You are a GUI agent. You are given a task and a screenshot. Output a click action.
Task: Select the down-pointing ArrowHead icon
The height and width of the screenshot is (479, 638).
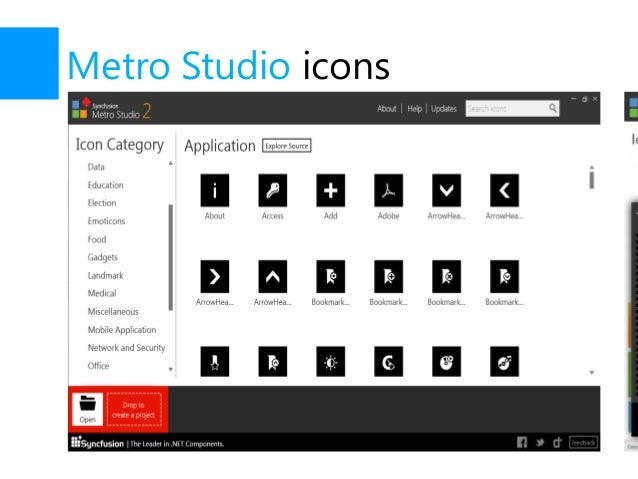click(x=446, y=190)
